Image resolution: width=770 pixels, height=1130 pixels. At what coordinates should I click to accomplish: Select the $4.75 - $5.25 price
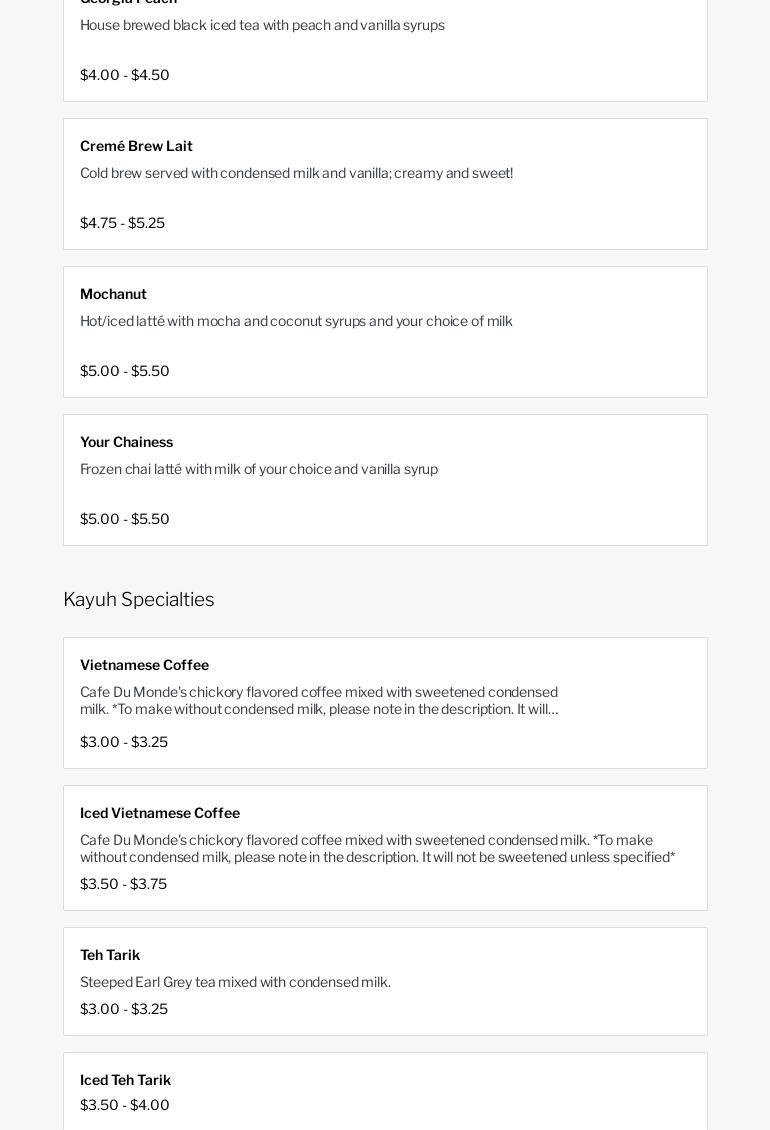[122, 223]
